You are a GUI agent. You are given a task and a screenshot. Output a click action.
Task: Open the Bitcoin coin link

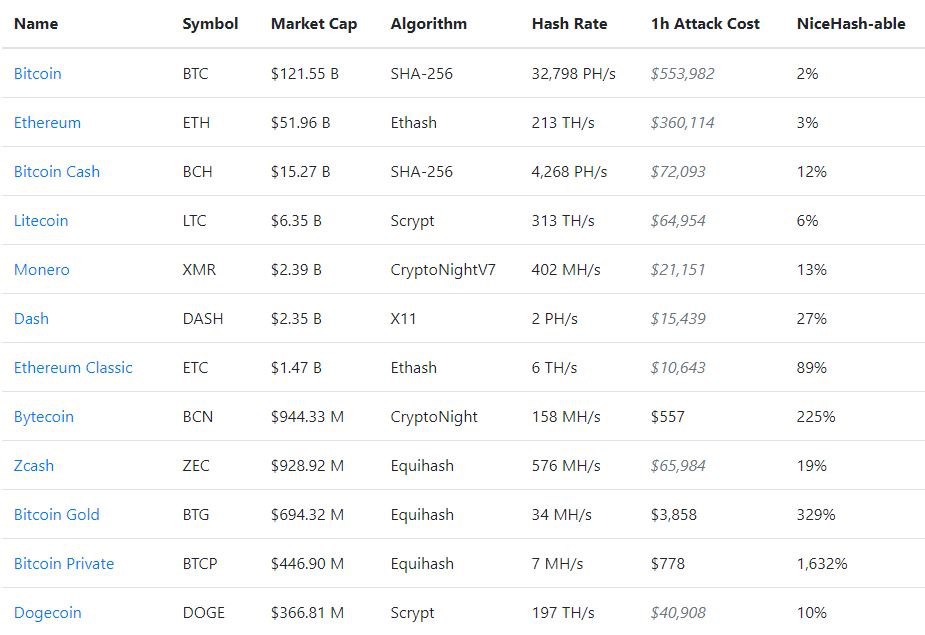click(38, 74)
